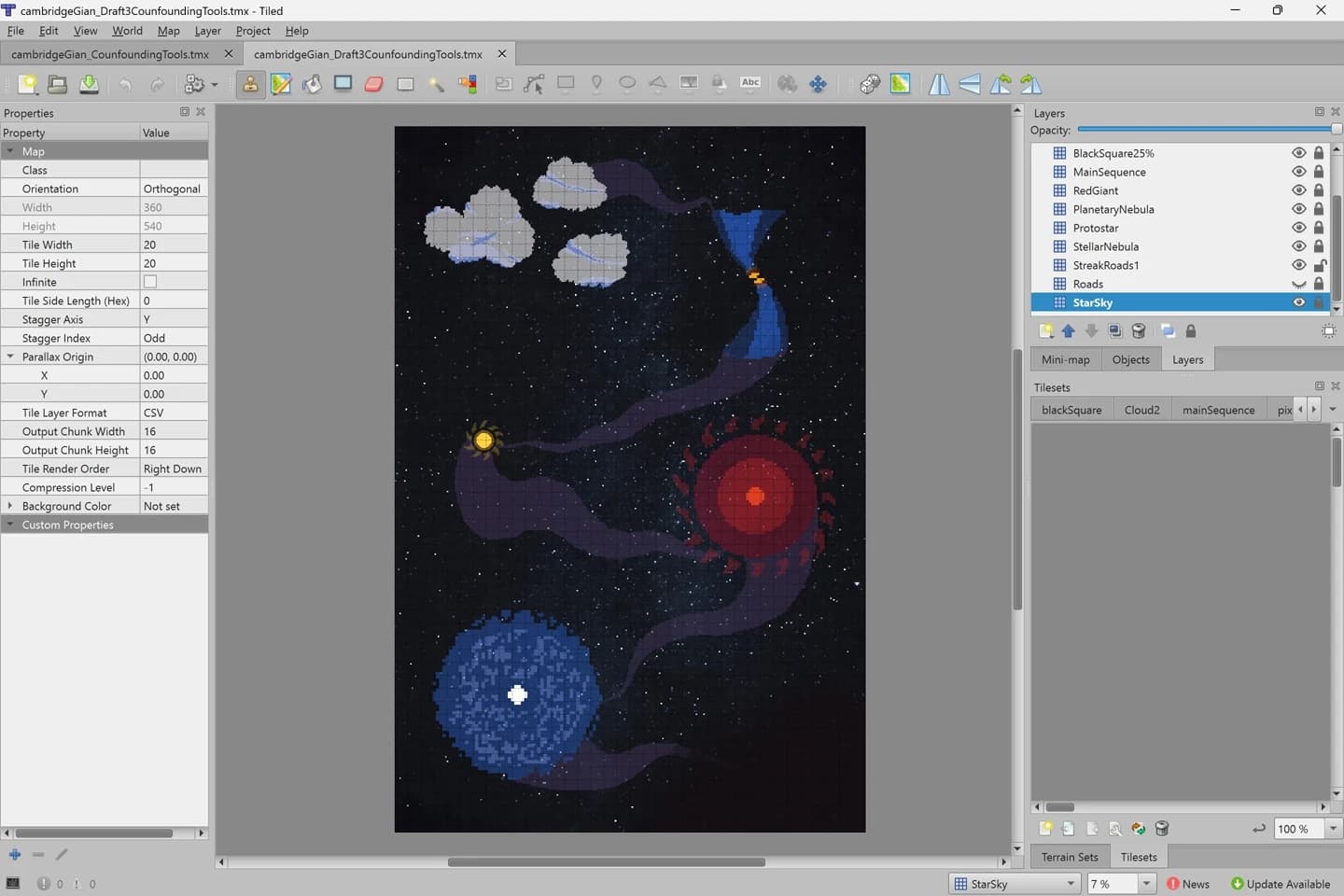This screenshot has height=896, width=1344.
Task: Collapse the Parallax Origin property
Action: [x=10, y=357]
